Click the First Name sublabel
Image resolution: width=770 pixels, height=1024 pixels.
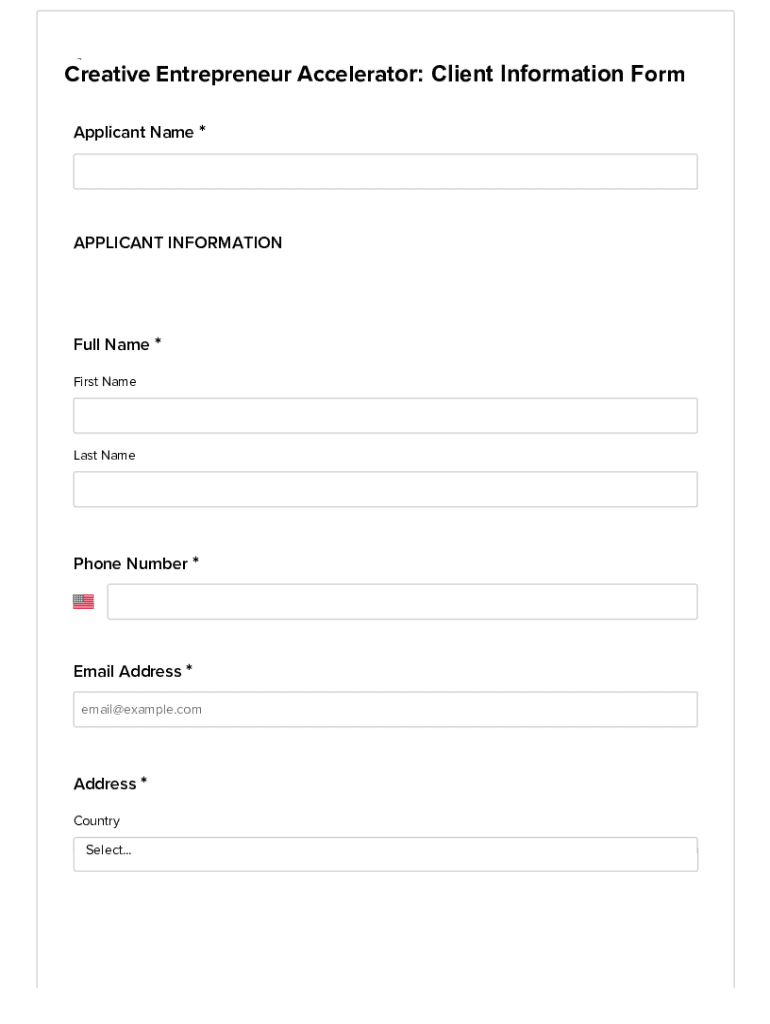coord(105,382)
